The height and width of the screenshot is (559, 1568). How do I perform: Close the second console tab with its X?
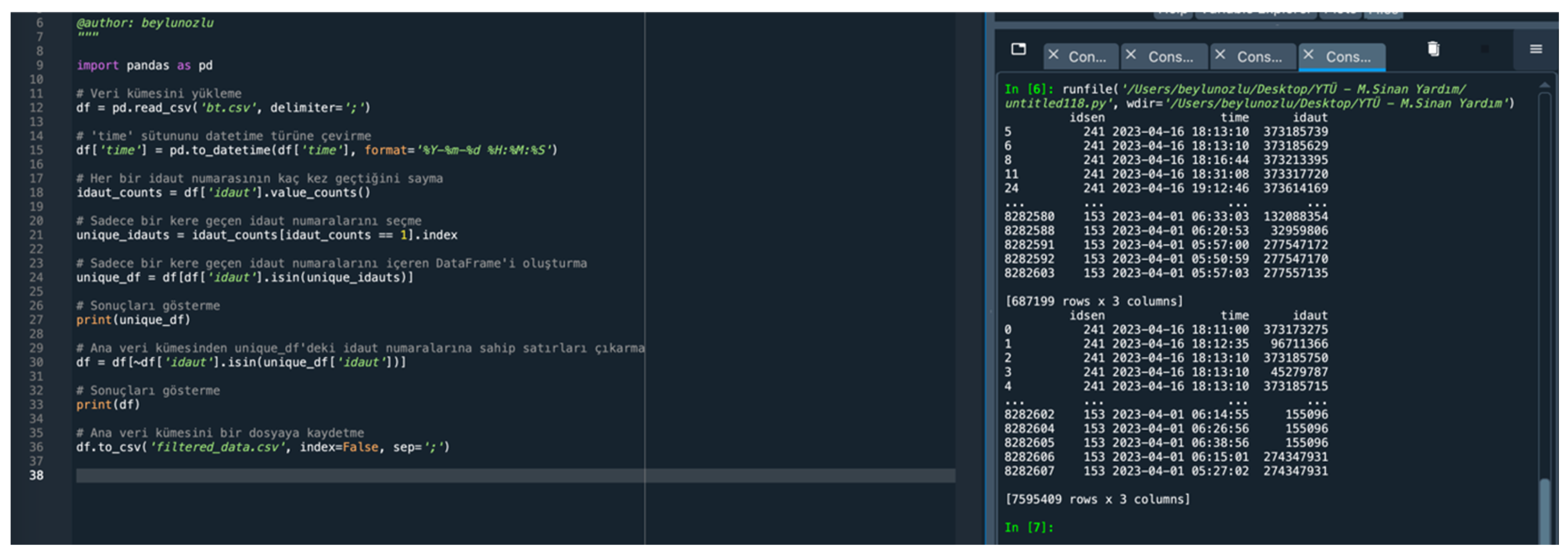[x=1131, y=55]
